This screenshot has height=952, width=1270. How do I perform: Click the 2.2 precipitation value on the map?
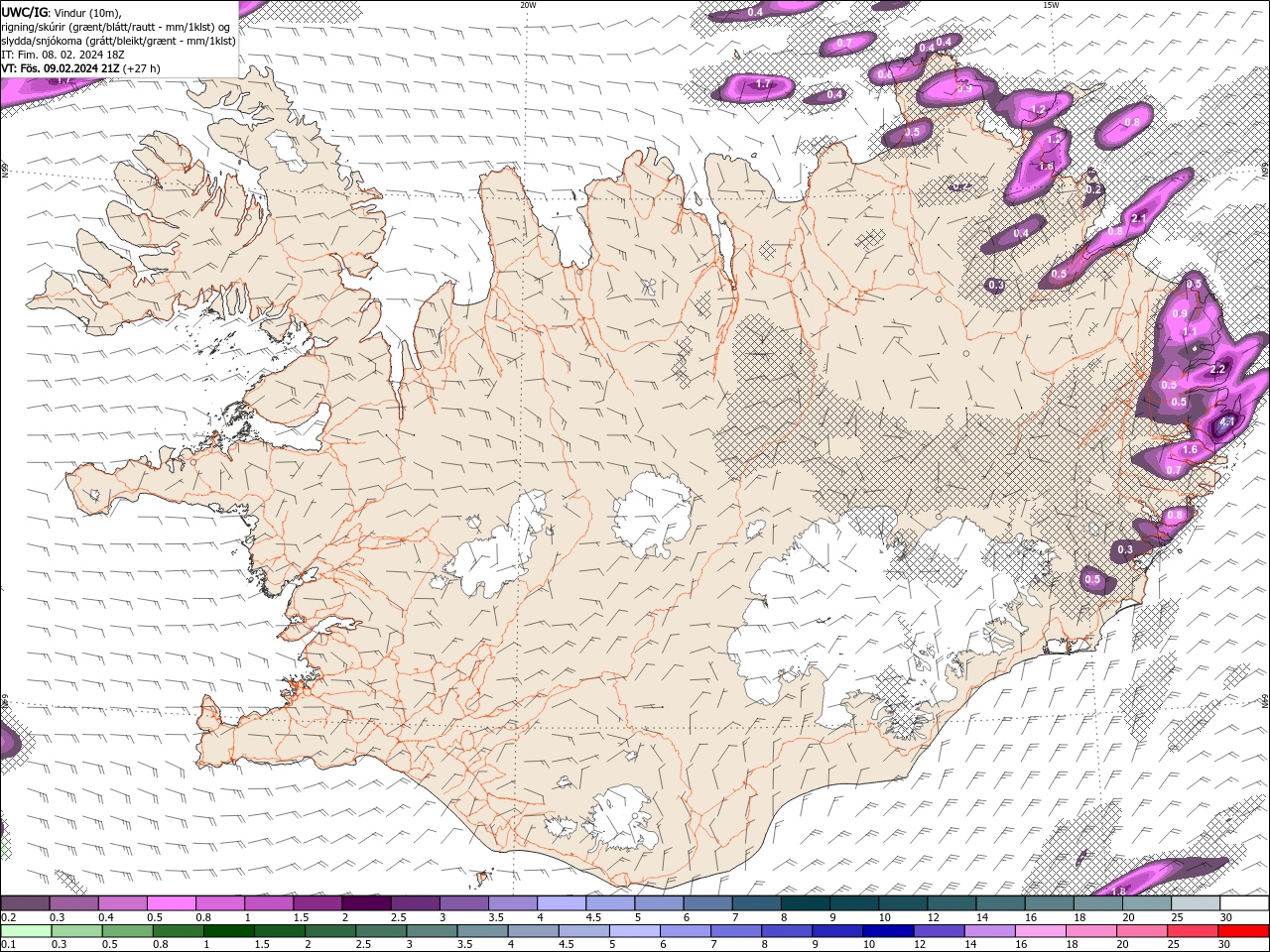pos(1218,369)
